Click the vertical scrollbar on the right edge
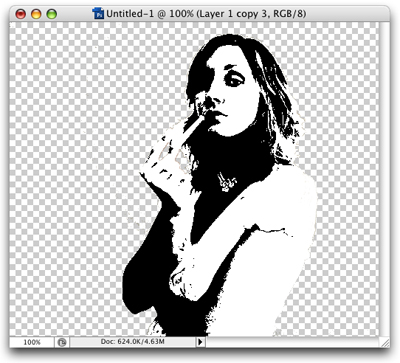The height and width of the screenshot is (363, 400). tap(384, 179)
